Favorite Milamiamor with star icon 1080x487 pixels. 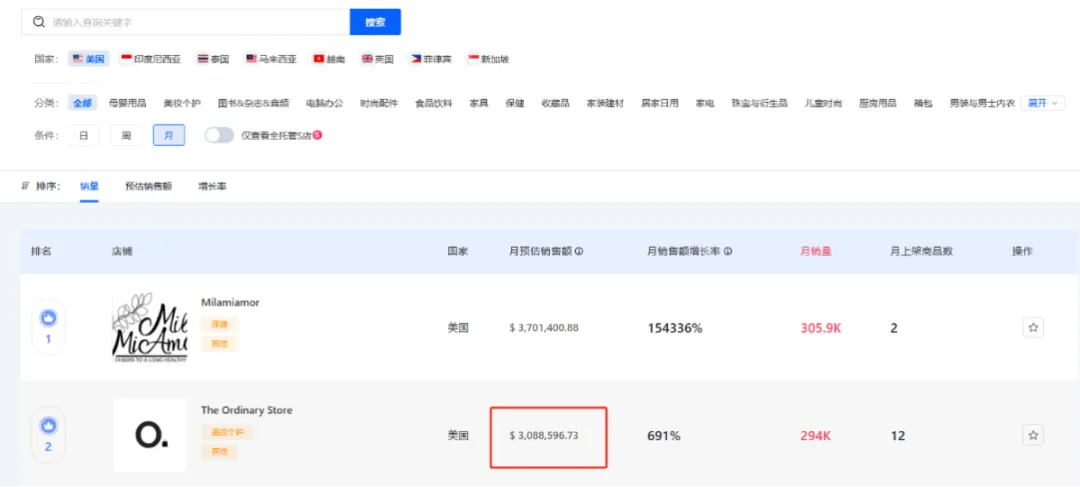(1032, 328)
